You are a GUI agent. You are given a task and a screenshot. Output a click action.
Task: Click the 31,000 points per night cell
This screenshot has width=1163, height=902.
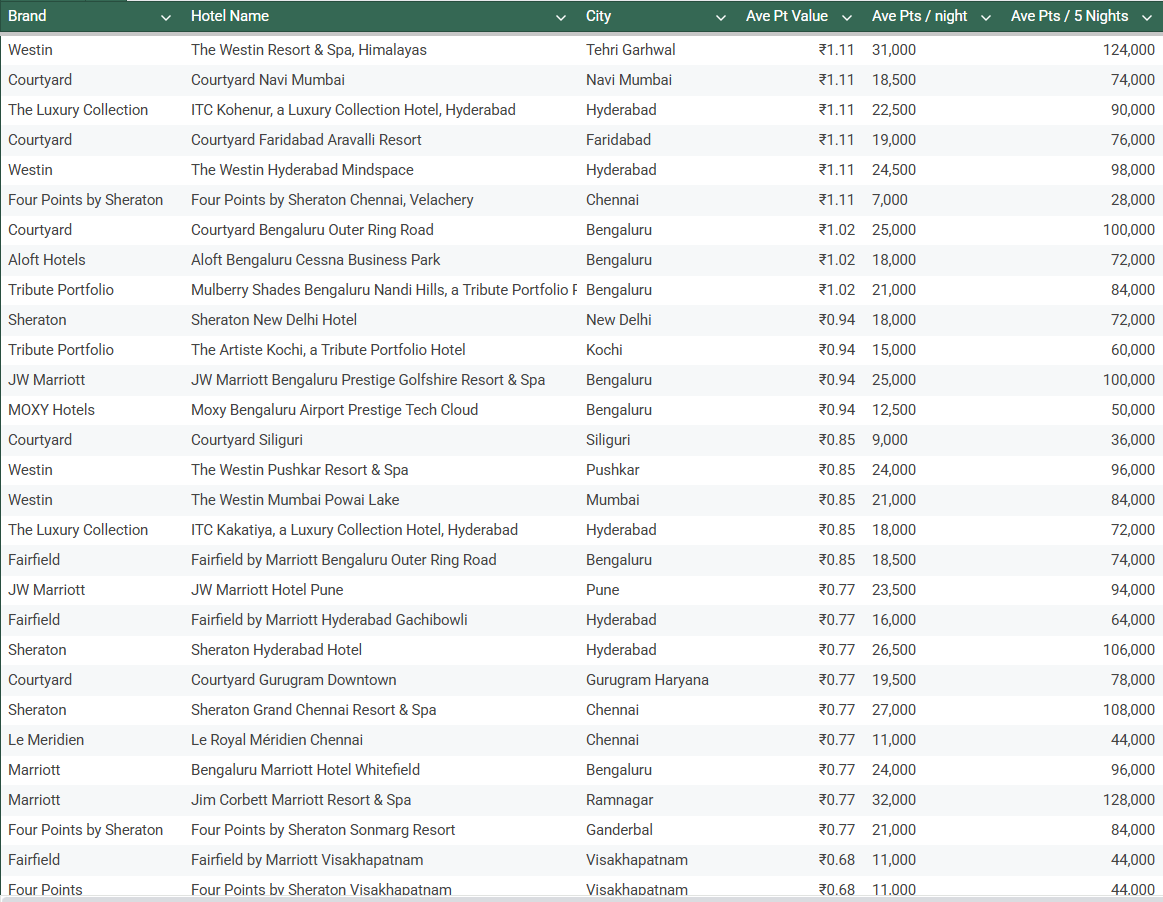[x=894, y=50]
